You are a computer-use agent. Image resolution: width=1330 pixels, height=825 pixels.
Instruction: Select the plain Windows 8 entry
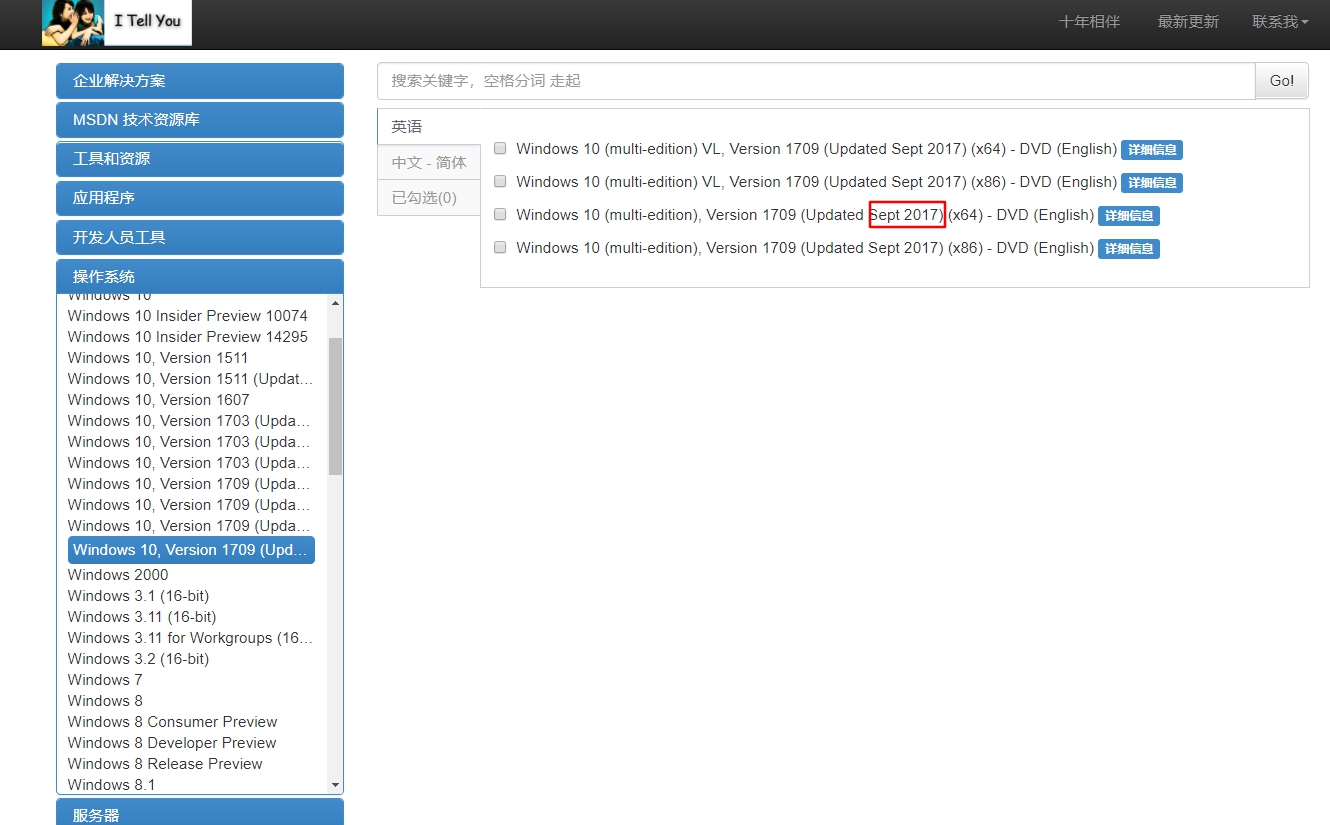[x=105, y=701]
